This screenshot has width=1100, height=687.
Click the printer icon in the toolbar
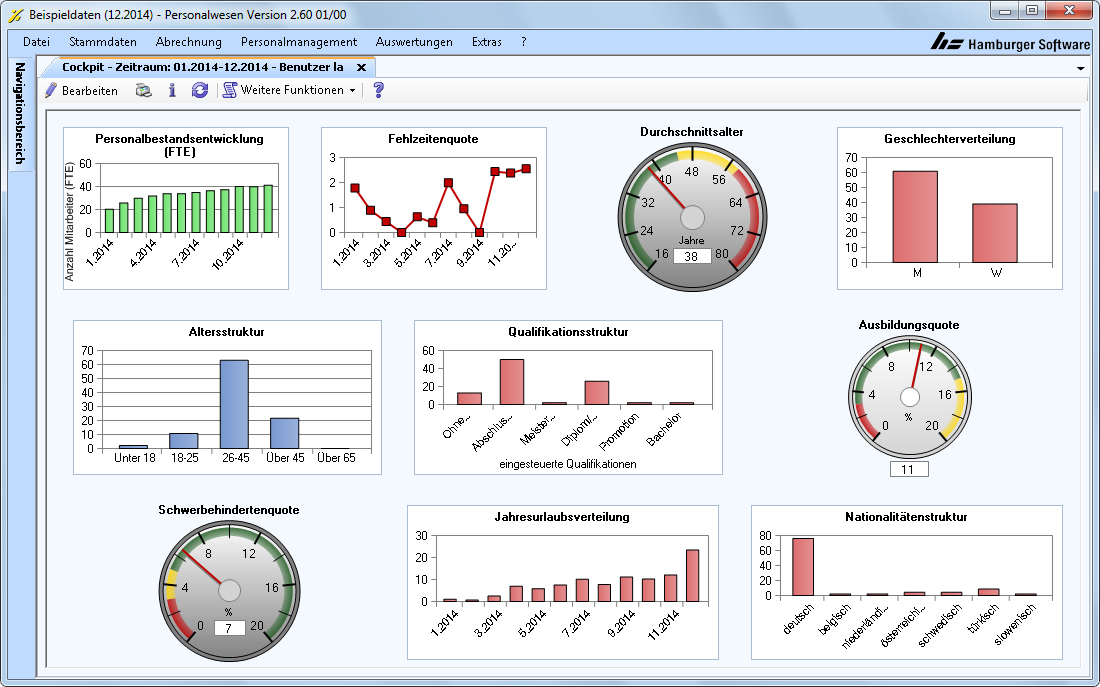click(144, 91)
